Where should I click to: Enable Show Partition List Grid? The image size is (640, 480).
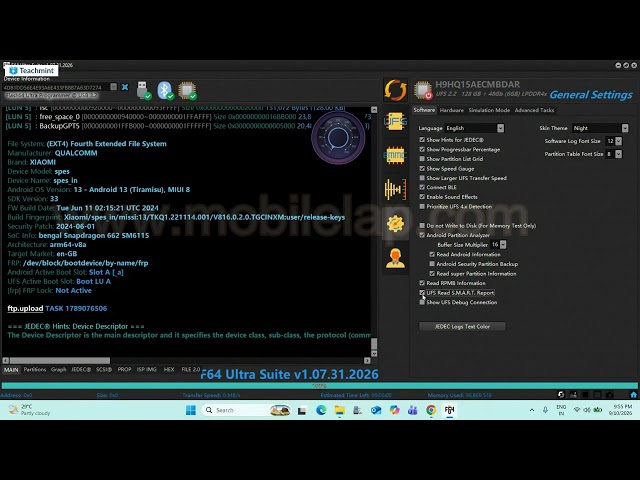pos(422,159)
